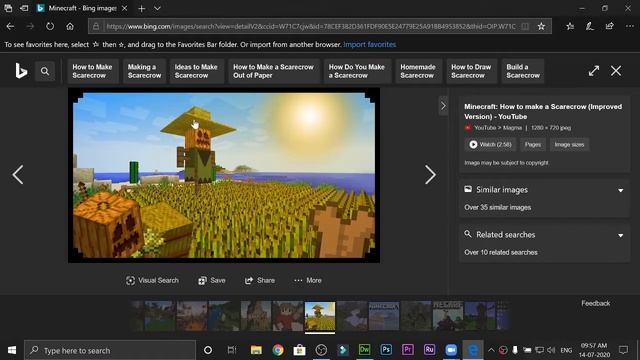Select 'Ideas to Make Scarecrow' suggestion

point(196,71)
